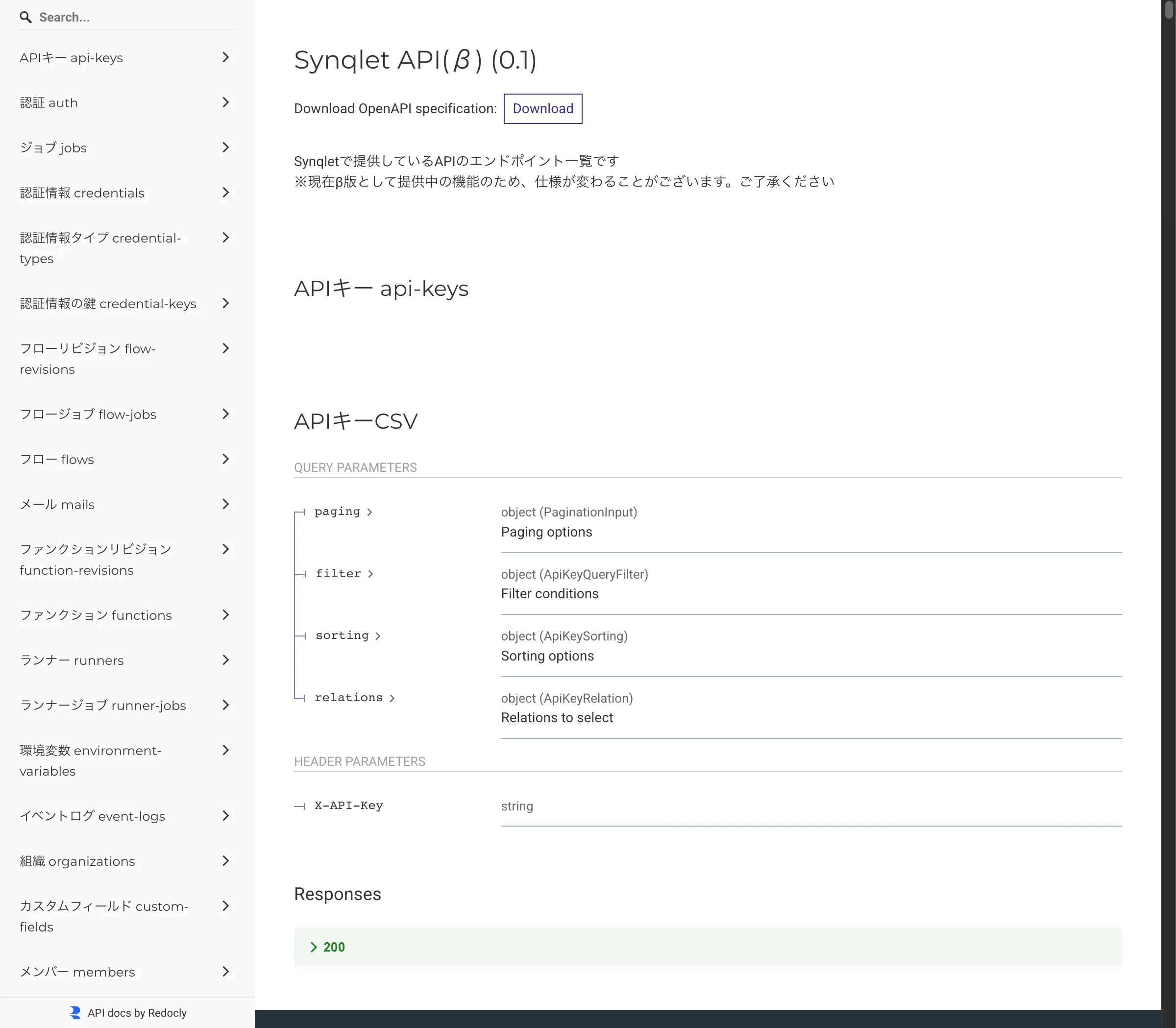
Task: Expand the paging query parameter
Action: (343, 512)
